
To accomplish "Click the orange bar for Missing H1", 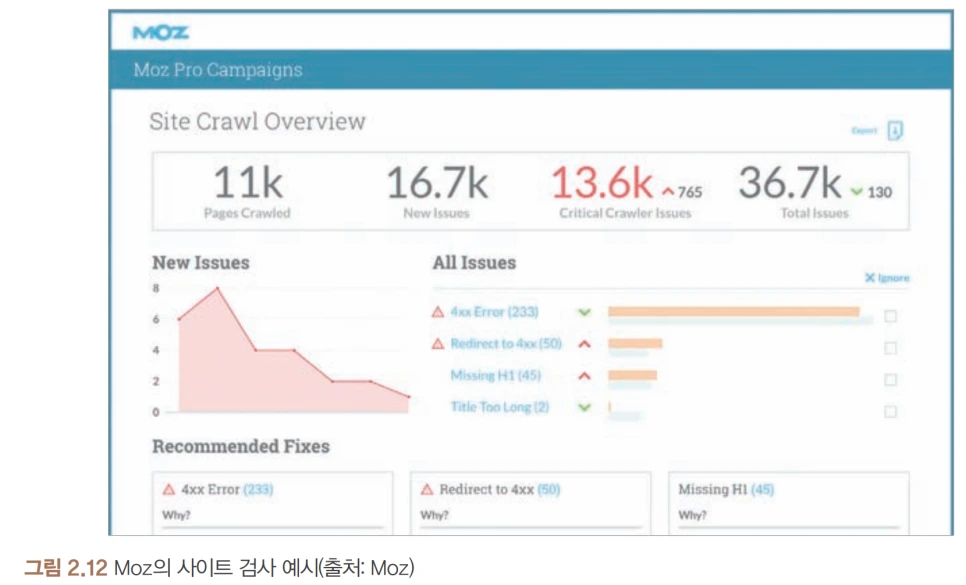I will point(633,375).
